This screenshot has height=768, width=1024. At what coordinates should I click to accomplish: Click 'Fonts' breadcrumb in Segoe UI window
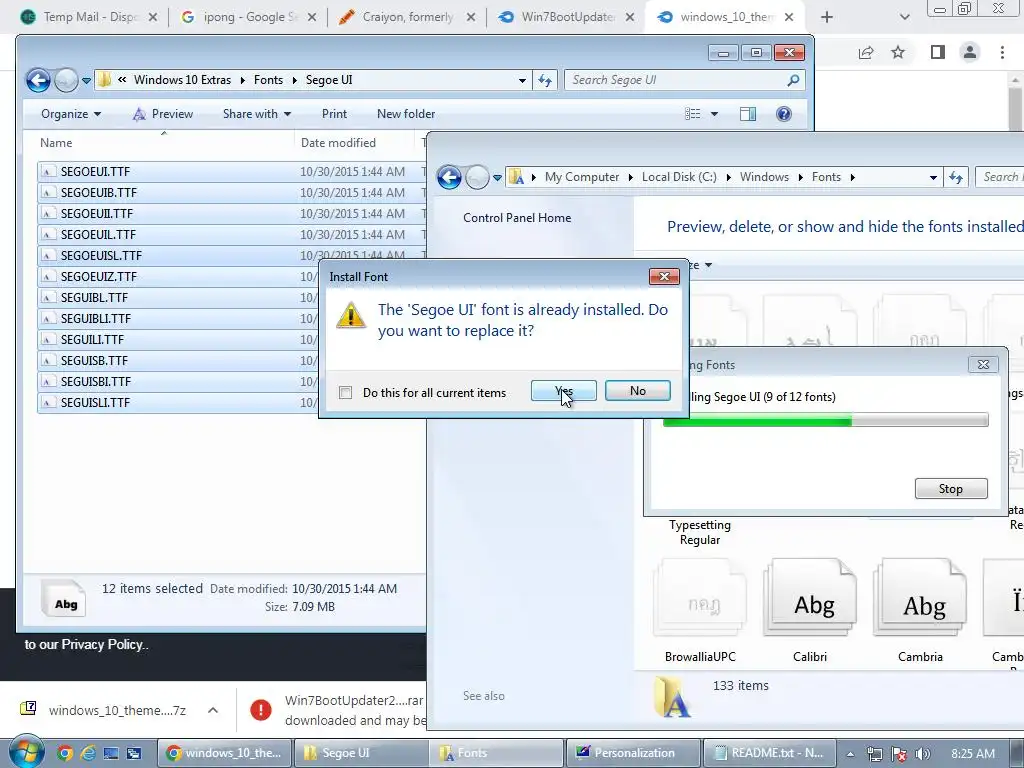point(268,80)
